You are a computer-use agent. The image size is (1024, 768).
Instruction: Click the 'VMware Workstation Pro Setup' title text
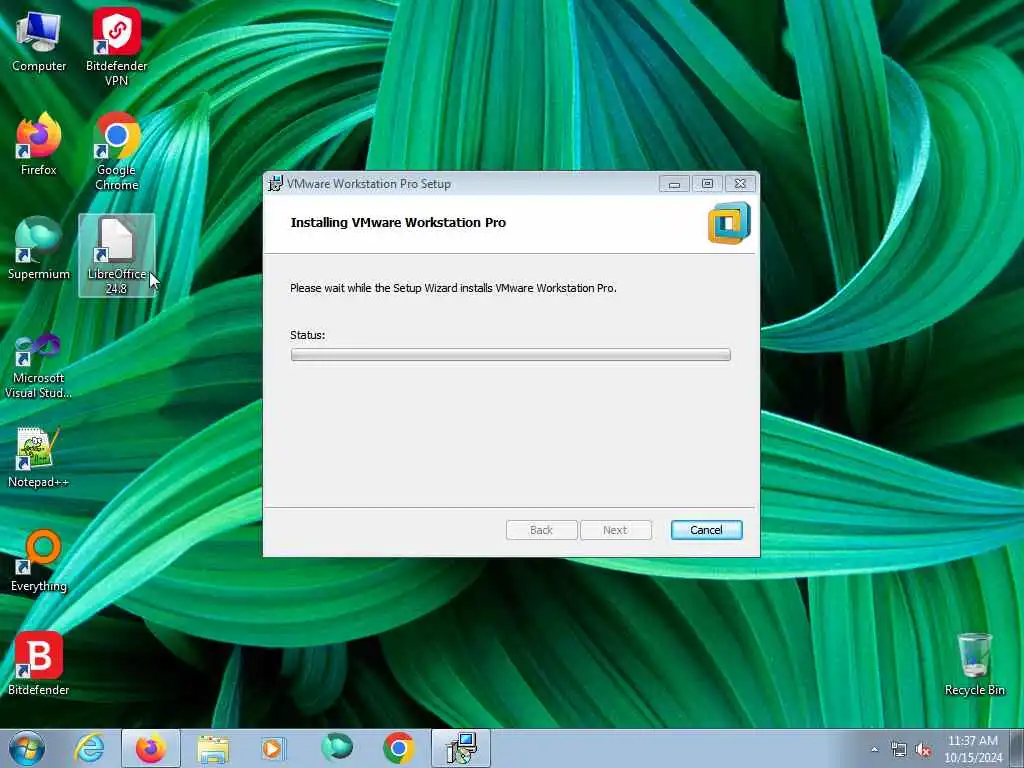click(x=369, y=184)
